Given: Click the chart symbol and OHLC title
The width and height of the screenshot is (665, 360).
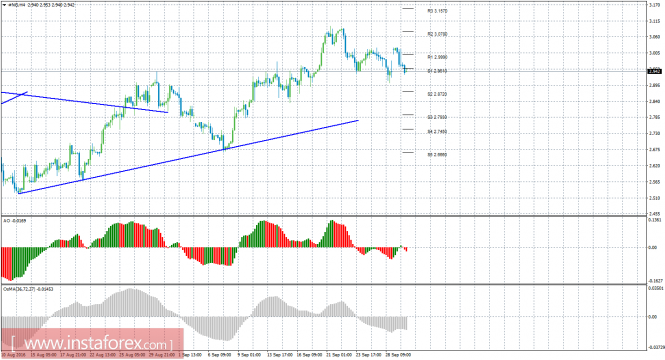Looking at the screenshot, I should tap(41, 5).
